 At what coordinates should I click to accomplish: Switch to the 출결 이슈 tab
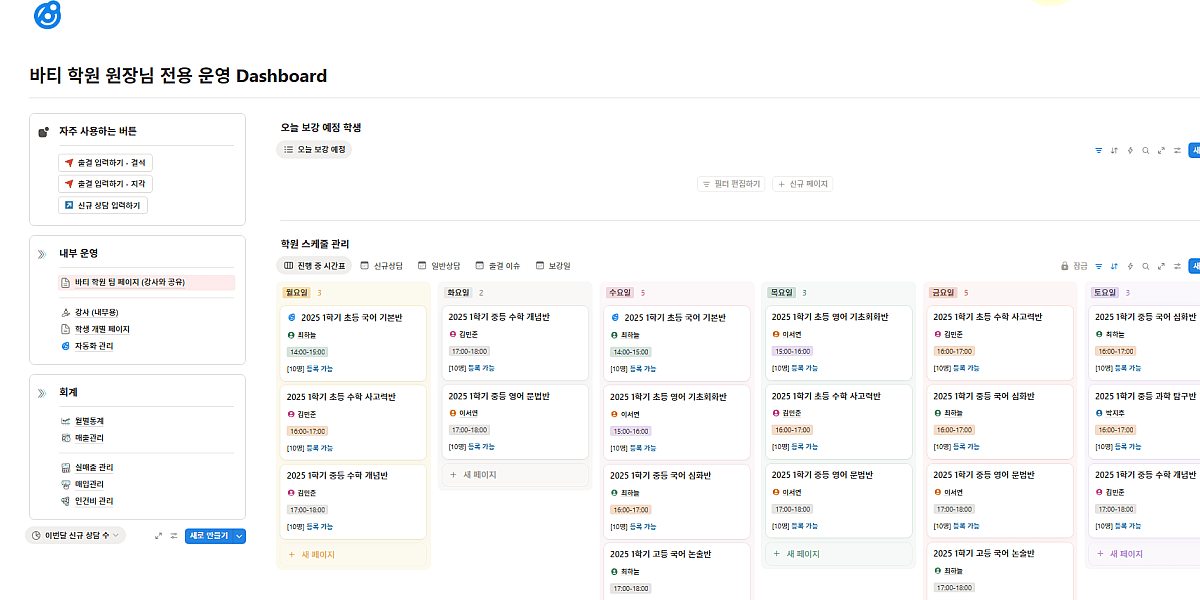pos(497,266)
